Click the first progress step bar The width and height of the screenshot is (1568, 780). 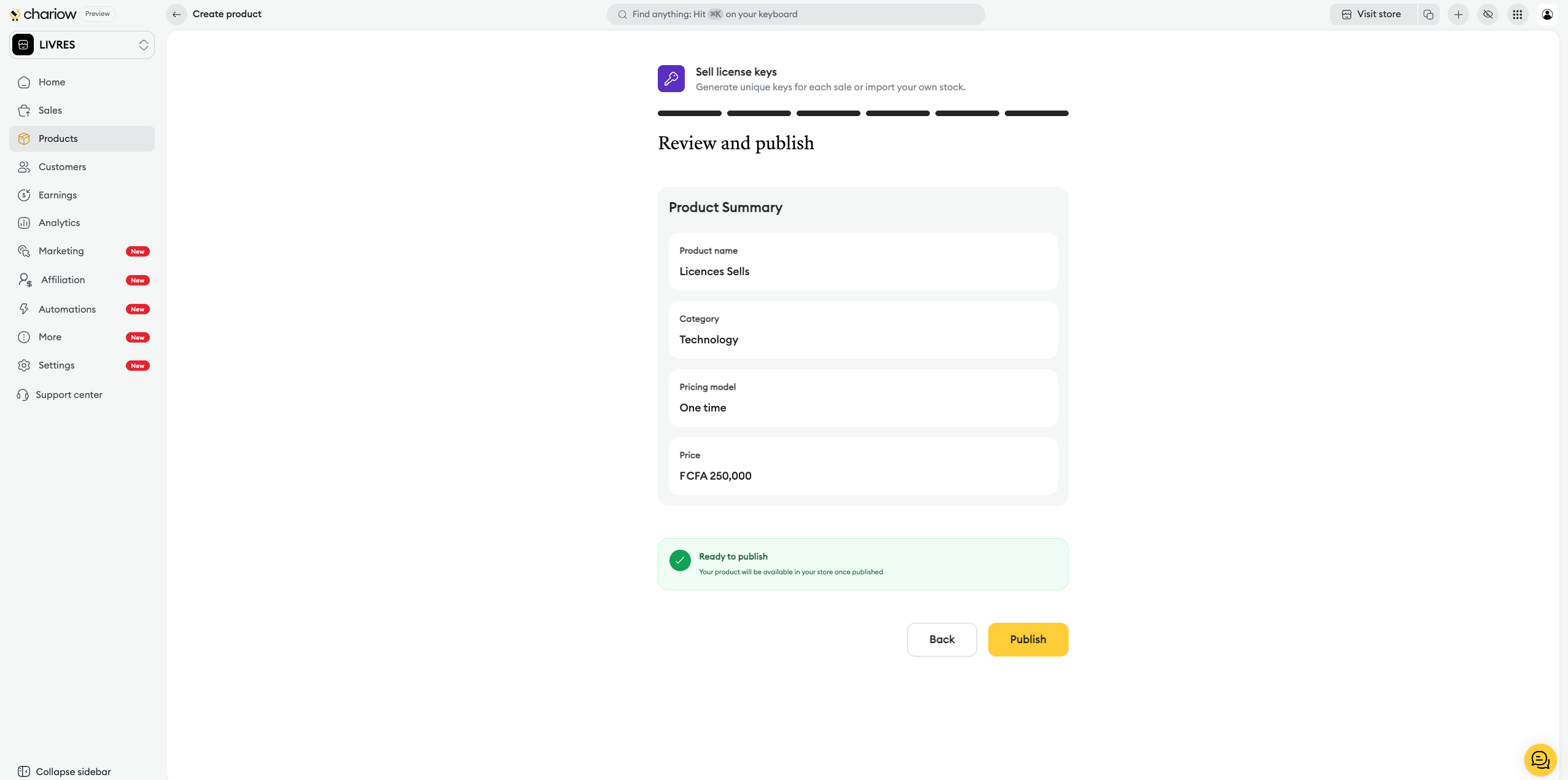point(689,114)
